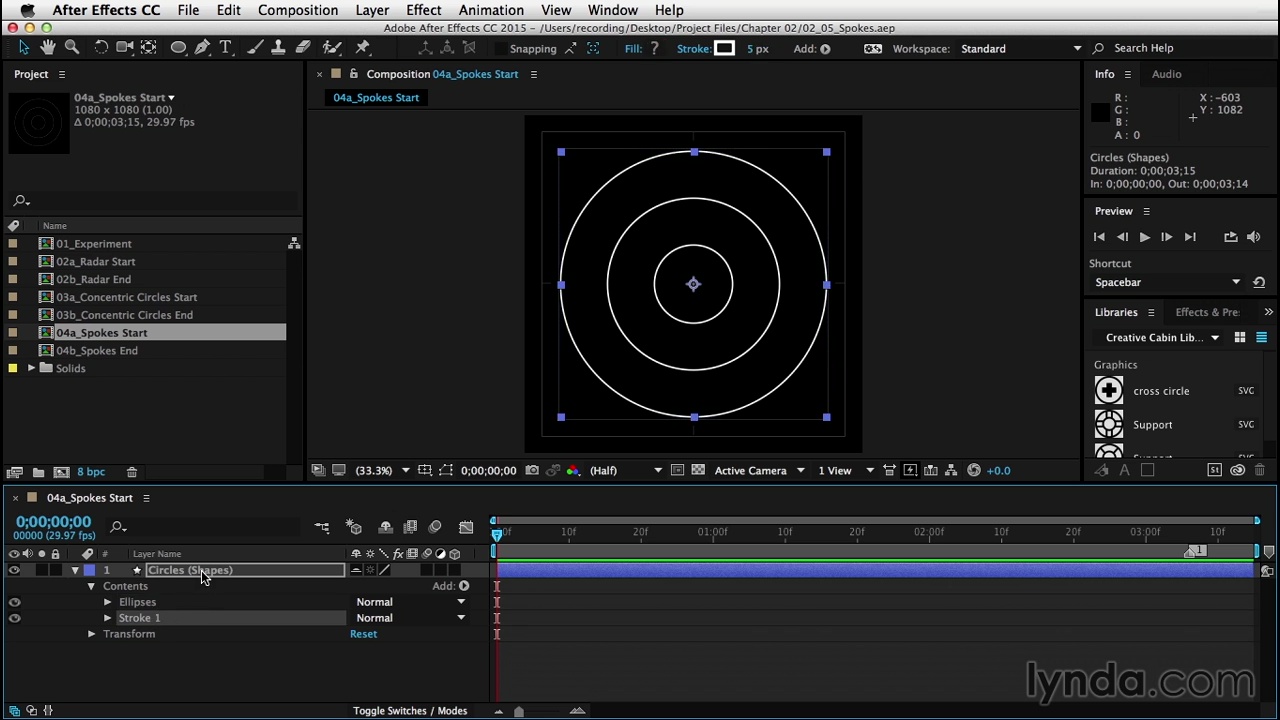Hide the Circles (Shapes) layer
Viewport: 1280px width, 720px height.
[14, 570]
